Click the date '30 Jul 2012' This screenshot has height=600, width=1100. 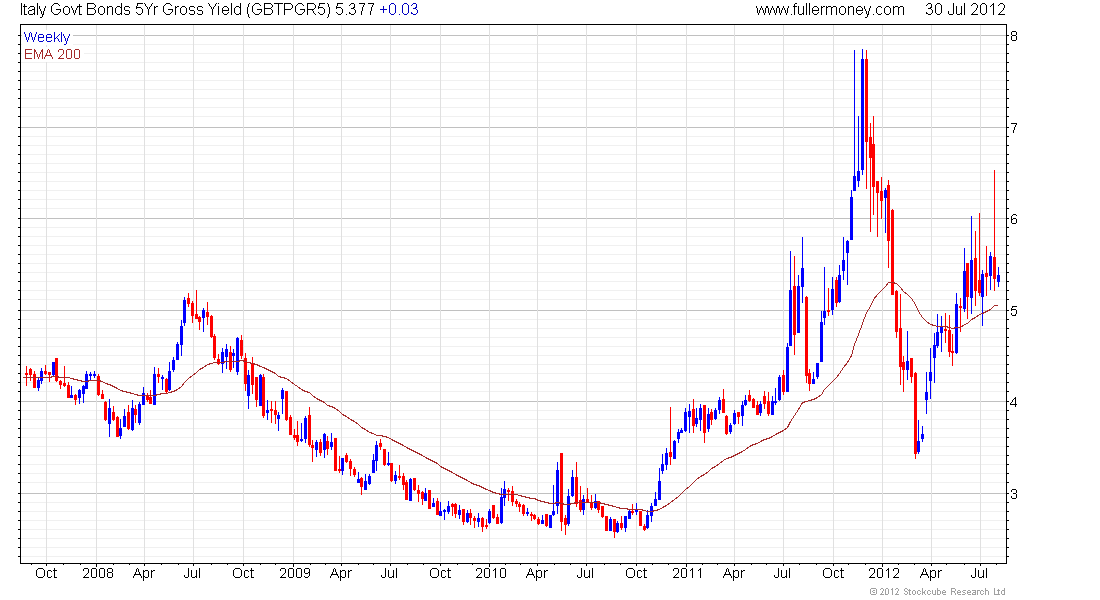coord(965,10)
